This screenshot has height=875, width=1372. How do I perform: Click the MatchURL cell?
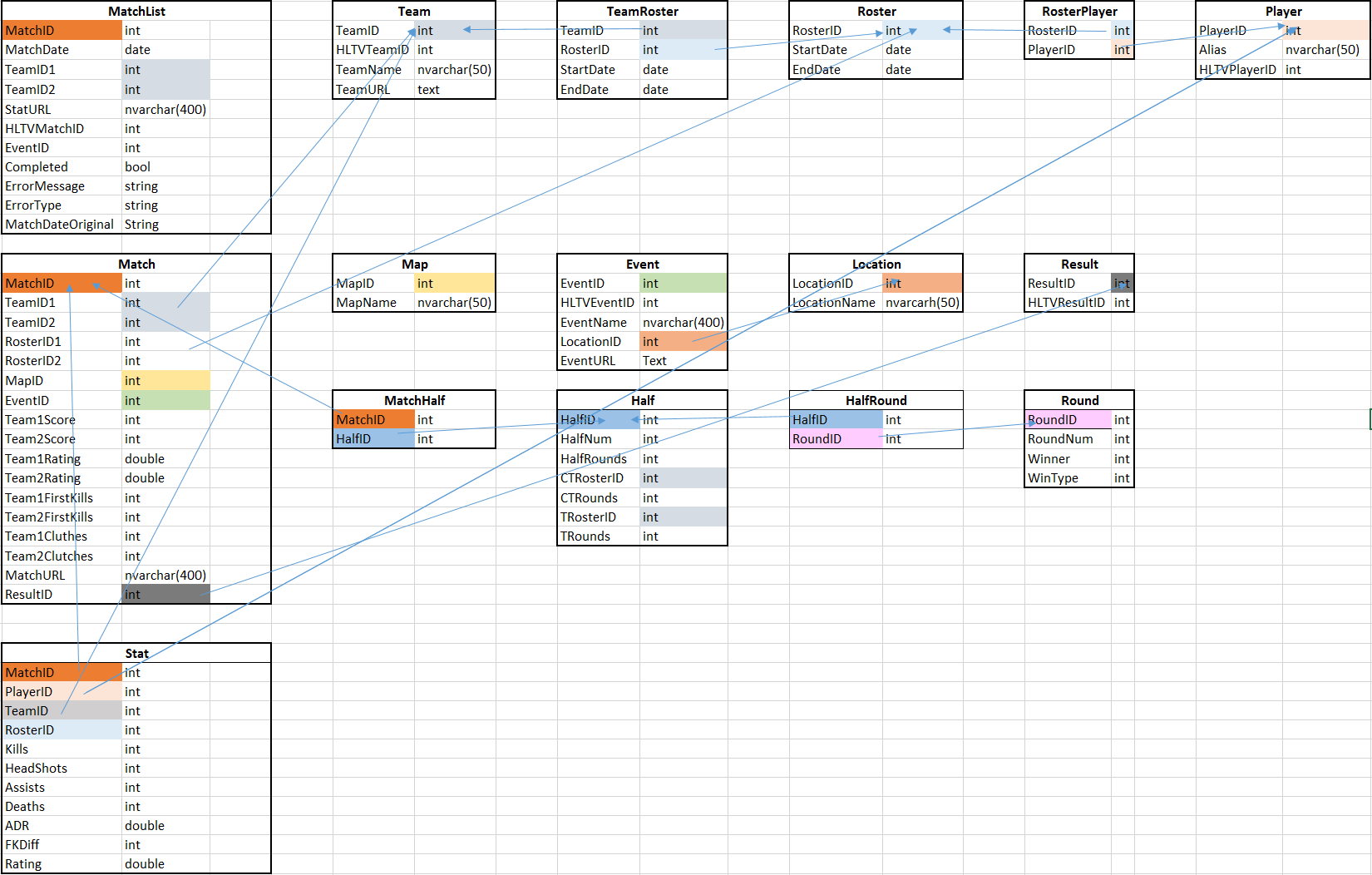click(x=62, y=576)
